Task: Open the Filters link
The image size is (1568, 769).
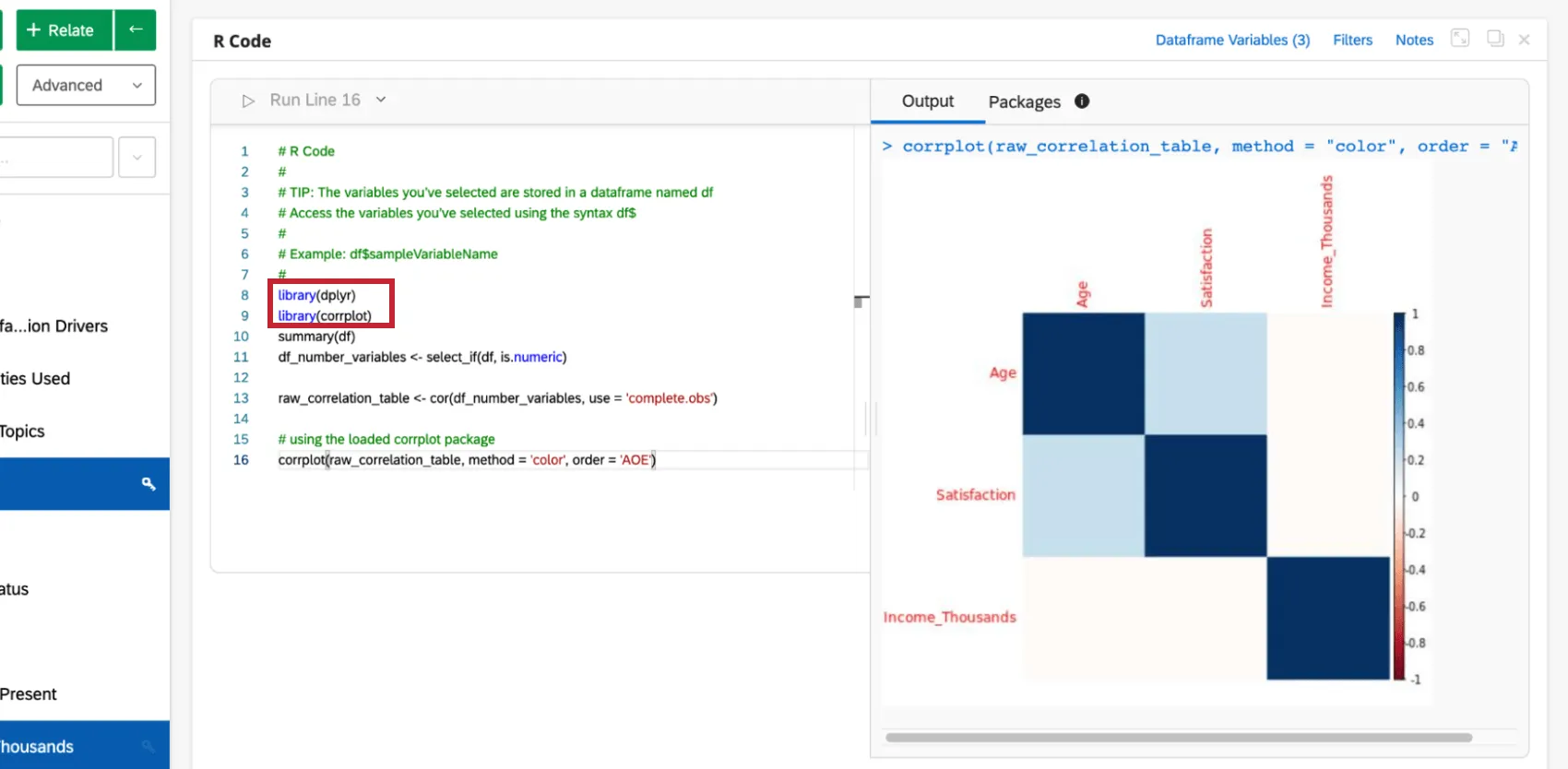Action: (1352, 40)
